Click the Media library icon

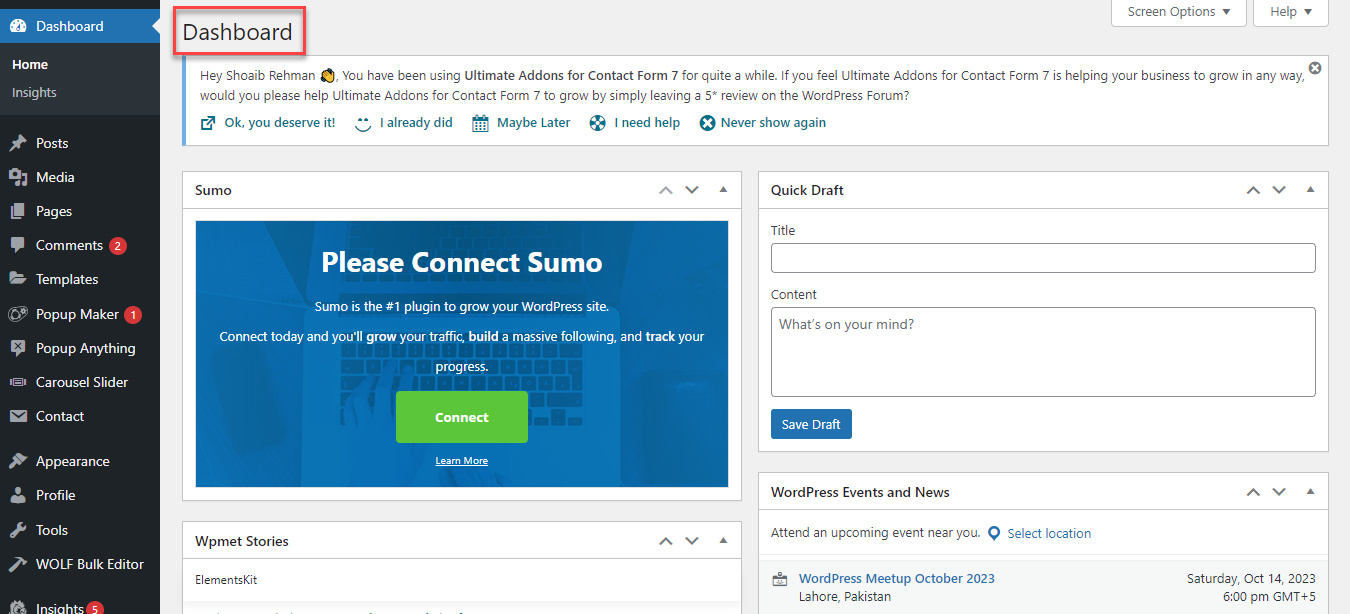18,177
